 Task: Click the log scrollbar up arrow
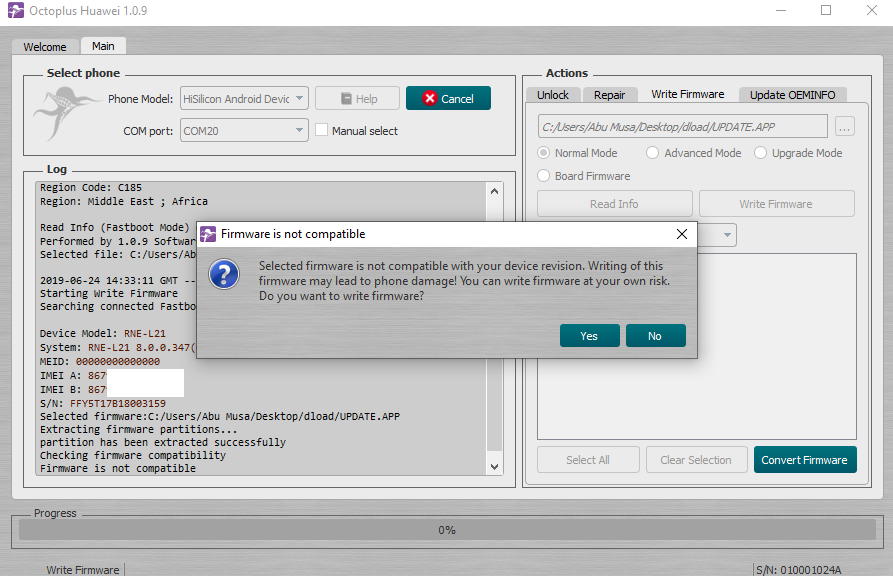tap(494, 191)
